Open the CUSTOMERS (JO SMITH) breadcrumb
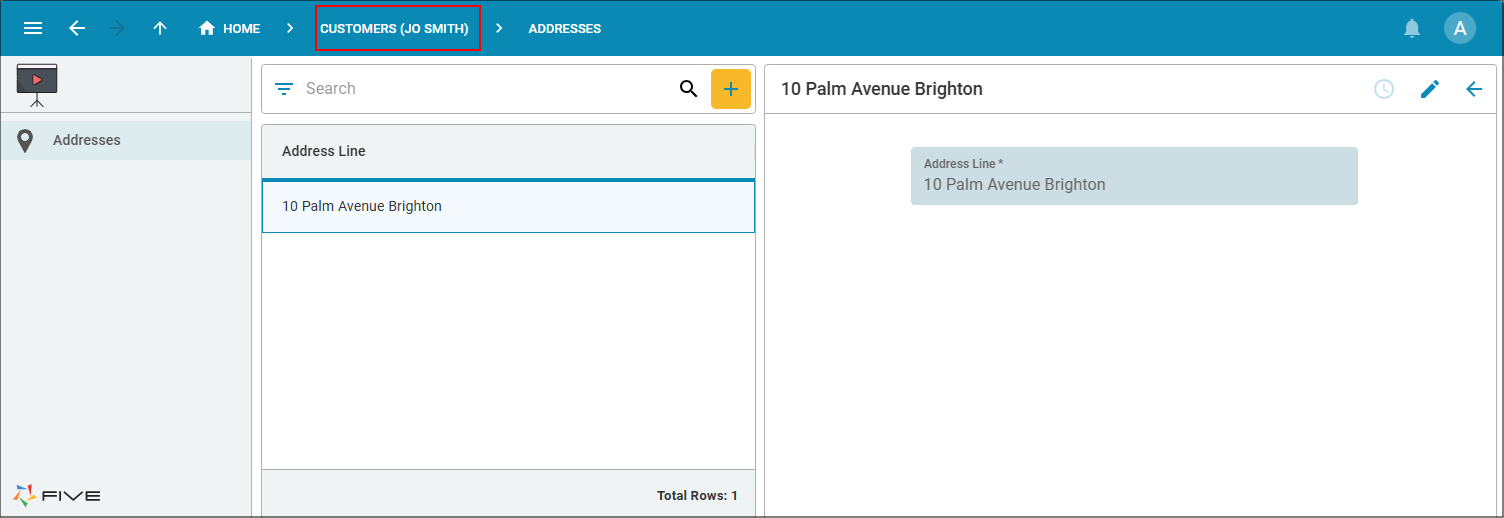This screenshot has width=1504, height=518. click(x=394, y=29)
